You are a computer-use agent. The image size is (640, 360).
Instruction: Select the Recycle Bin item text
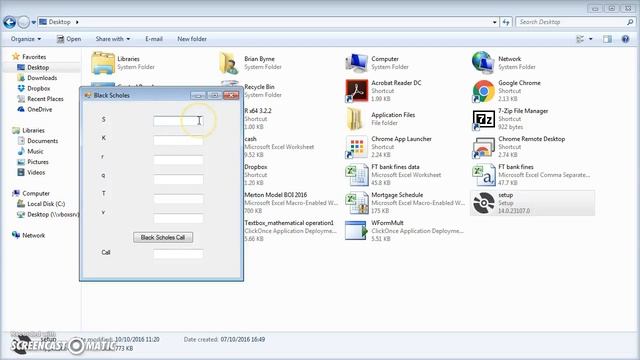click(x=259, y=87)
